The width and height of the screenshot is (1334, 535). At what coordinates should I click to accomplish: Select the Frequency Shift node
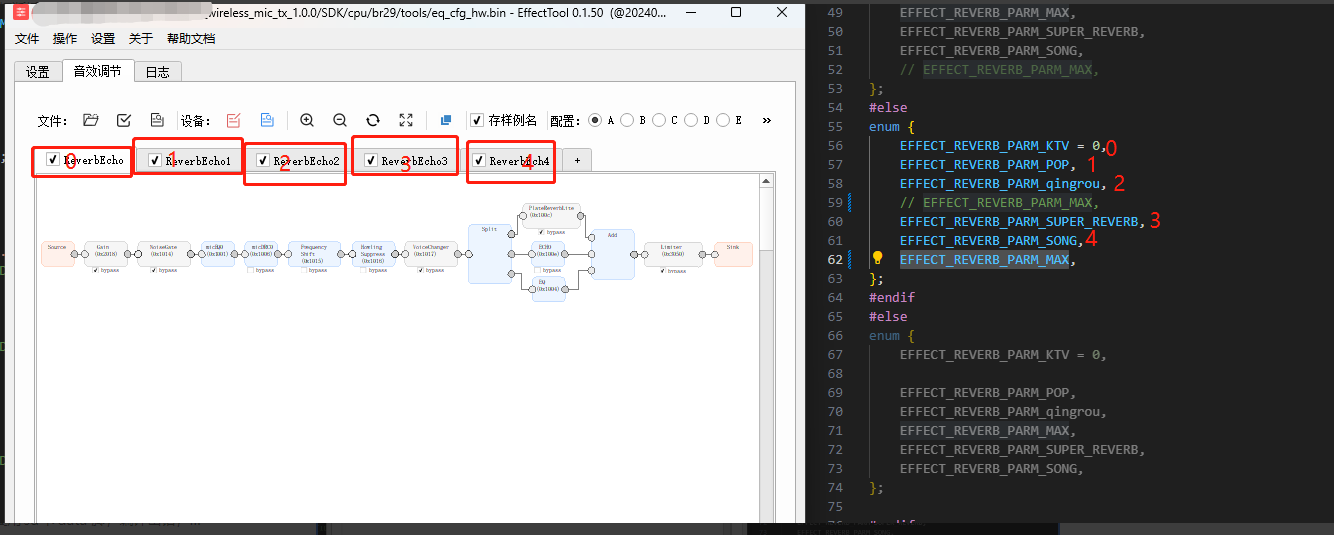314,254
